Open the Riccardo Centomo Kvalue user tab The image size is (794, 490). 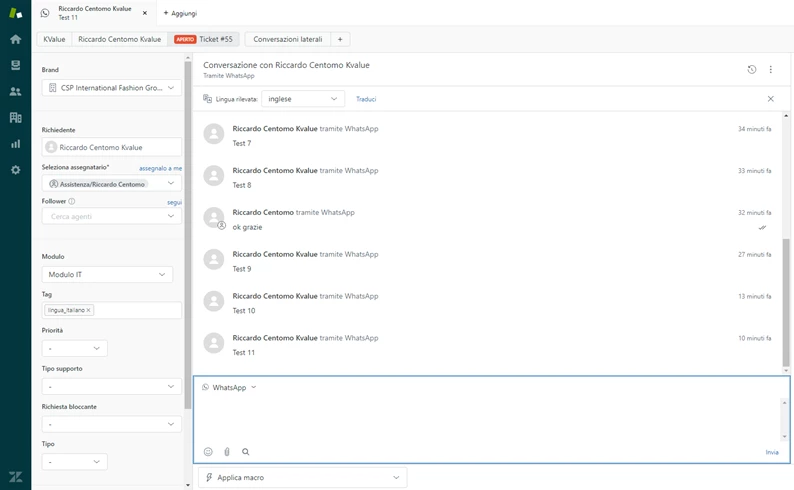(x=120, y=39)
